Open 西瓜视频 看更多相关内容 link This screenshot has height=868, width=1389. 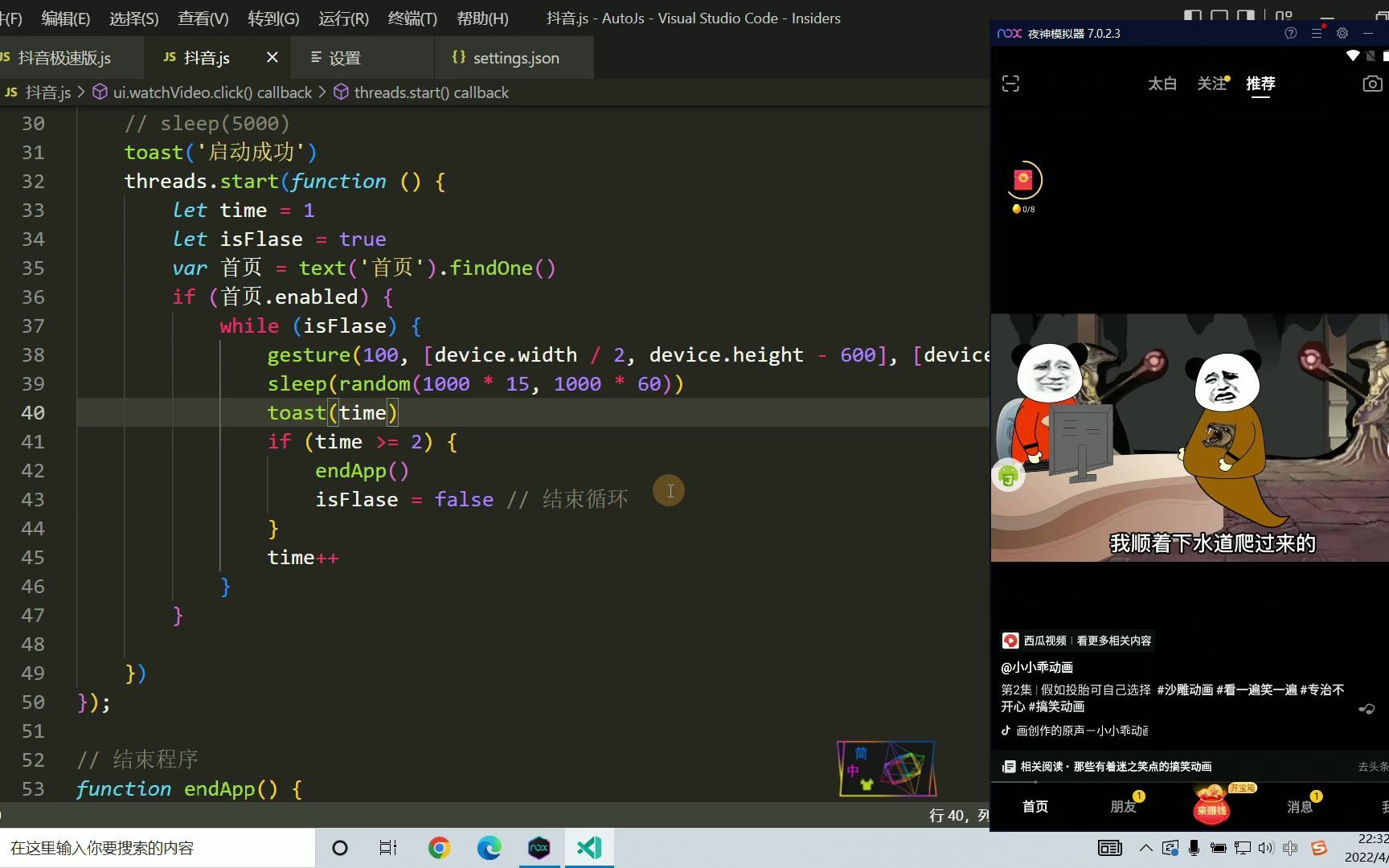(x=1077, y=641)
